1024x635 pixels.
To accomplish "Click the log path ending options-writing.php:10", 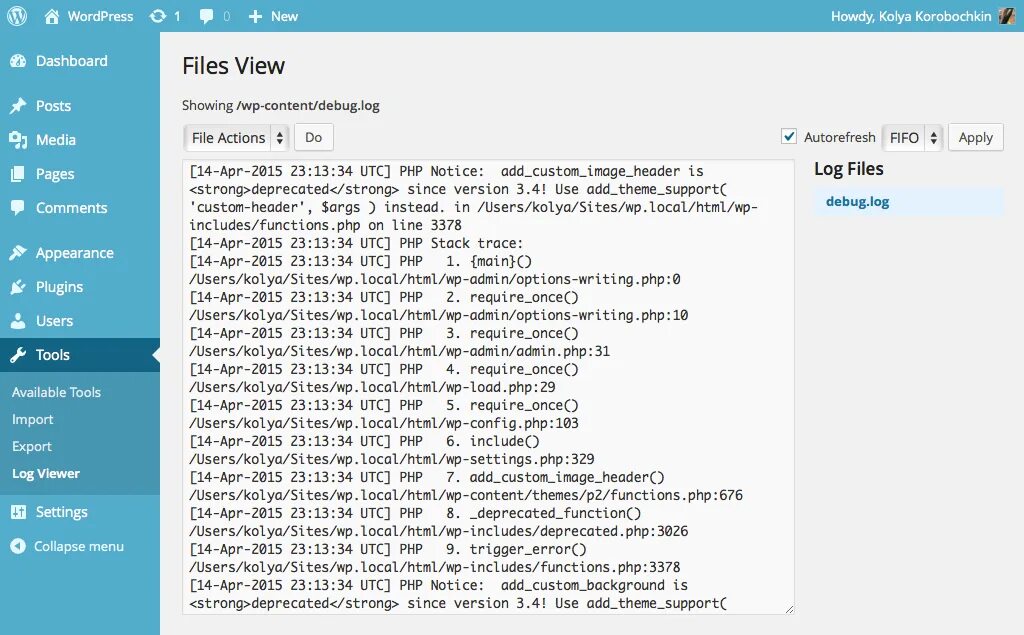I will [x=438, y=316].
